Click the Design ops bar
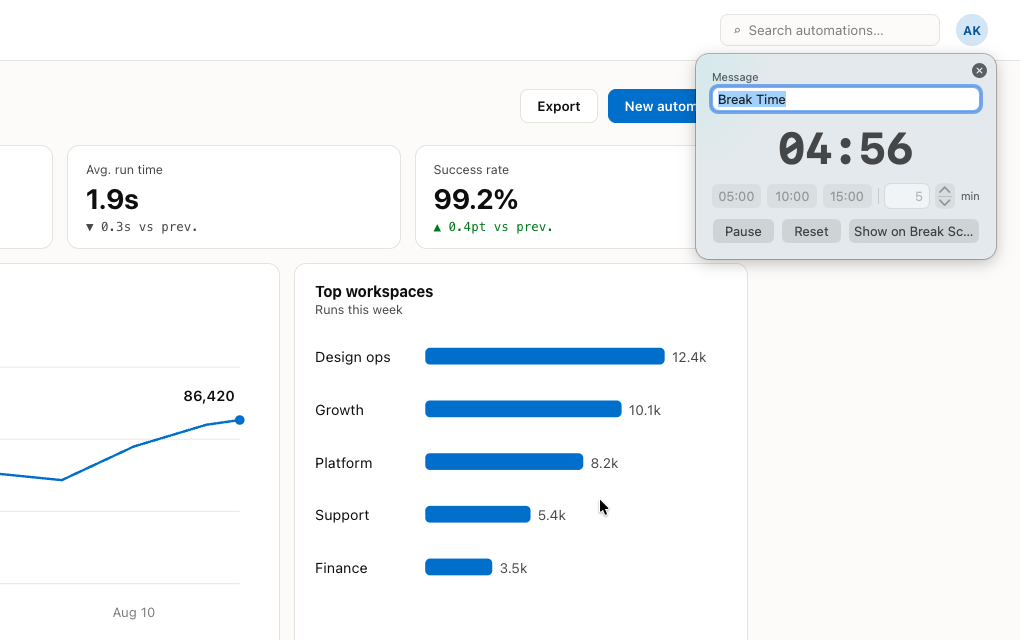 point(545,356)
